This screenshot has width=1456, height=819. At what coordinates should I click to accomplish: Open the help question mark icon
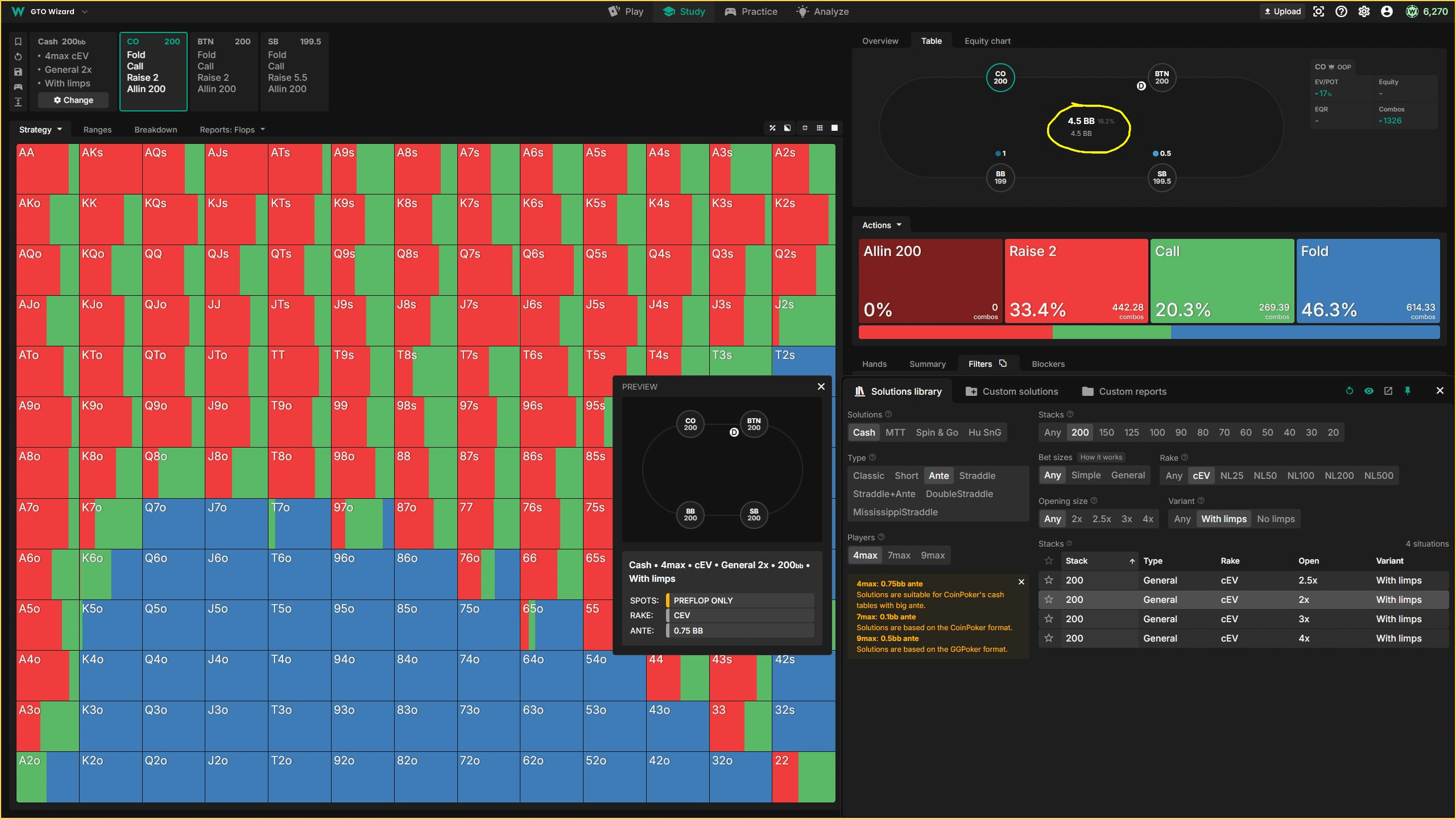point(1341,11)
